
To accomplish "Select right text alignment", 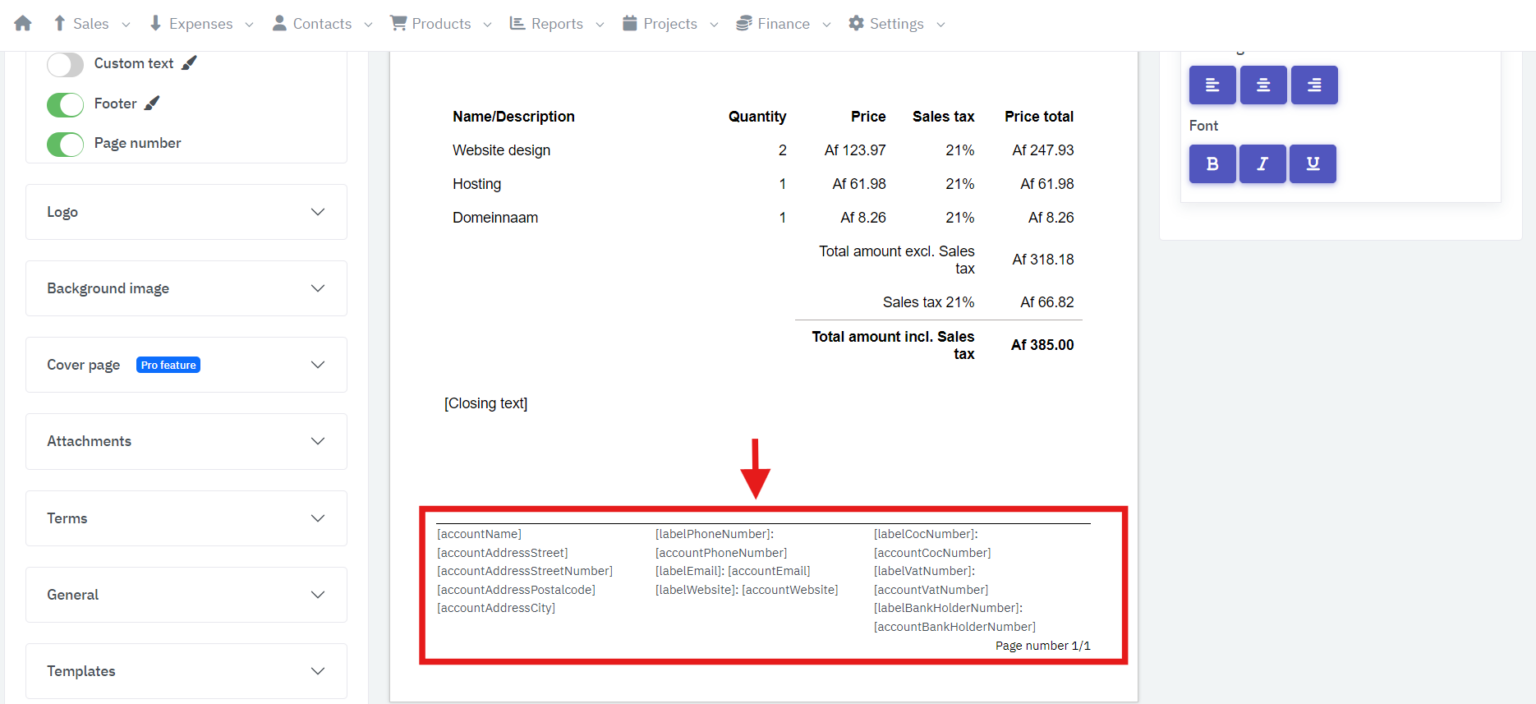I will [x=1314, y=85].
